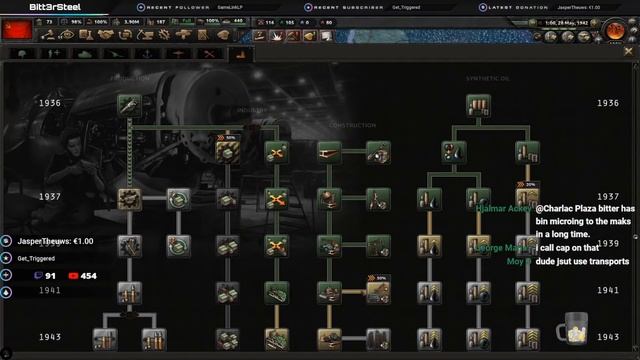Select 1937 green circular-arrows production technology
640x360 pixels.
click(x=178, y=199)
